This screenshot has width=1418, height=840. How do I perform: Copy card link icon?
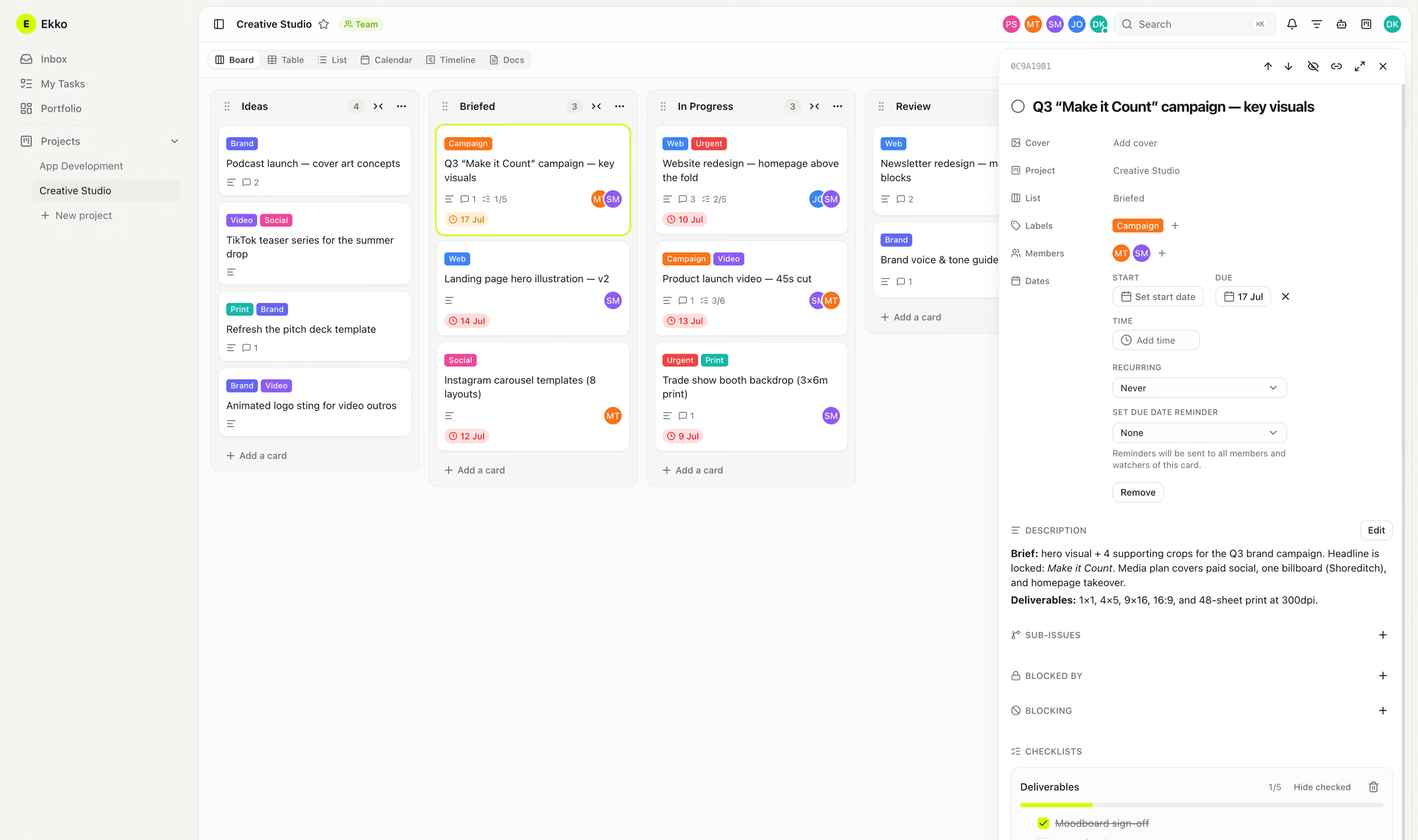pyautogui.click(x=1336, y=66)
